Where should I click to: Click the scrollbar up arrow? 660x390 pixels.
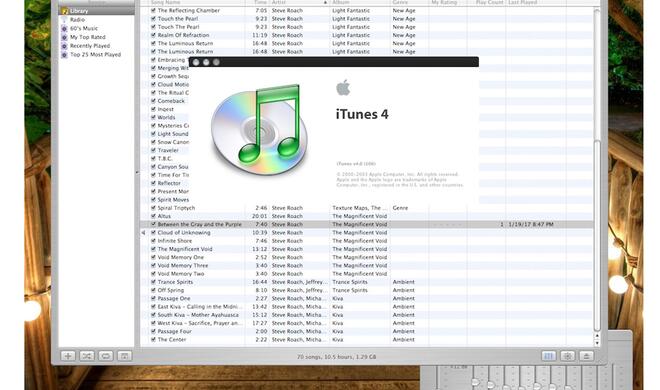click(597, 336)
